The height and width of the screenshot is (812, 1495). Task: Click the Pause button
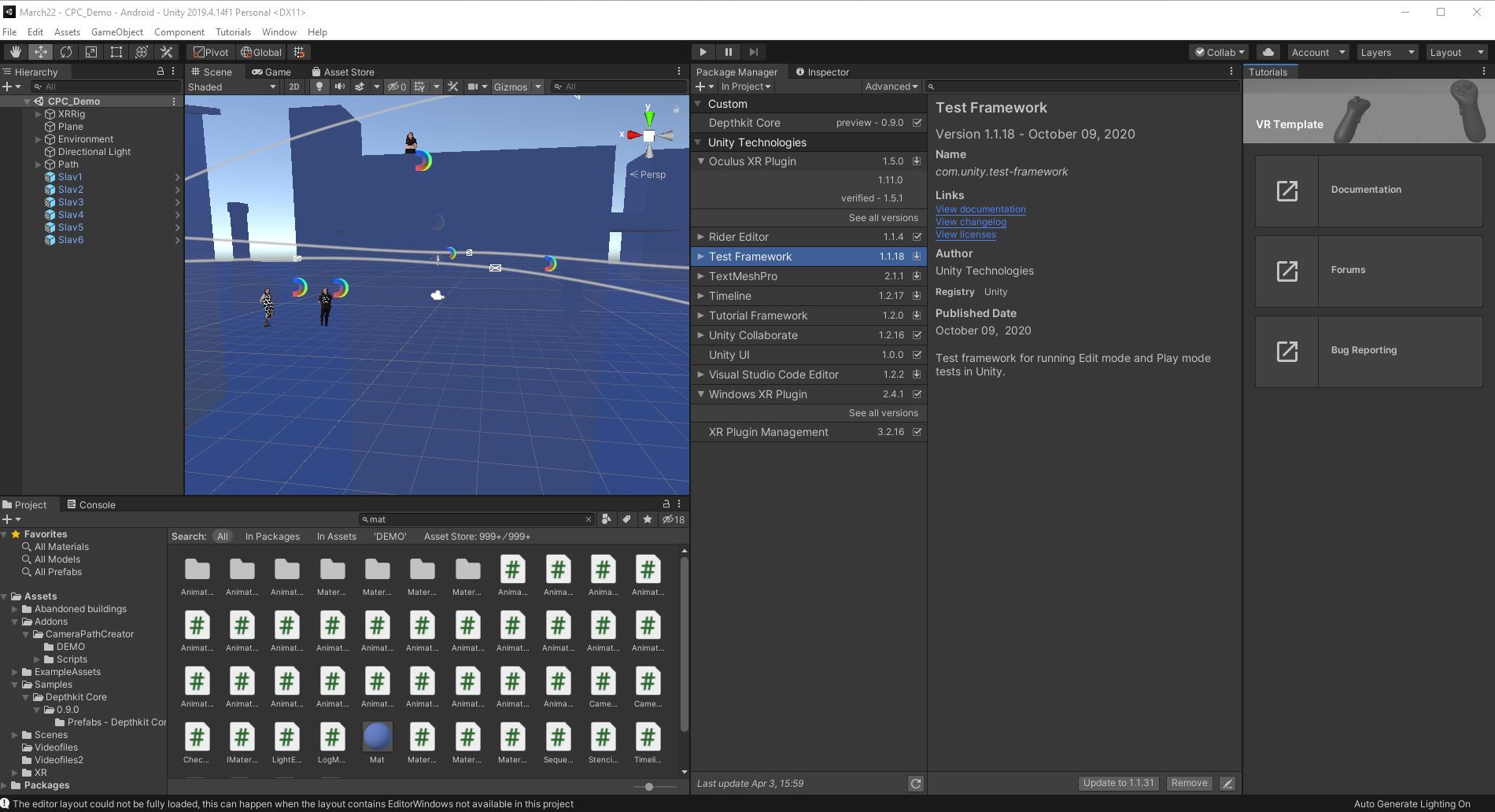tap(728, 52)
